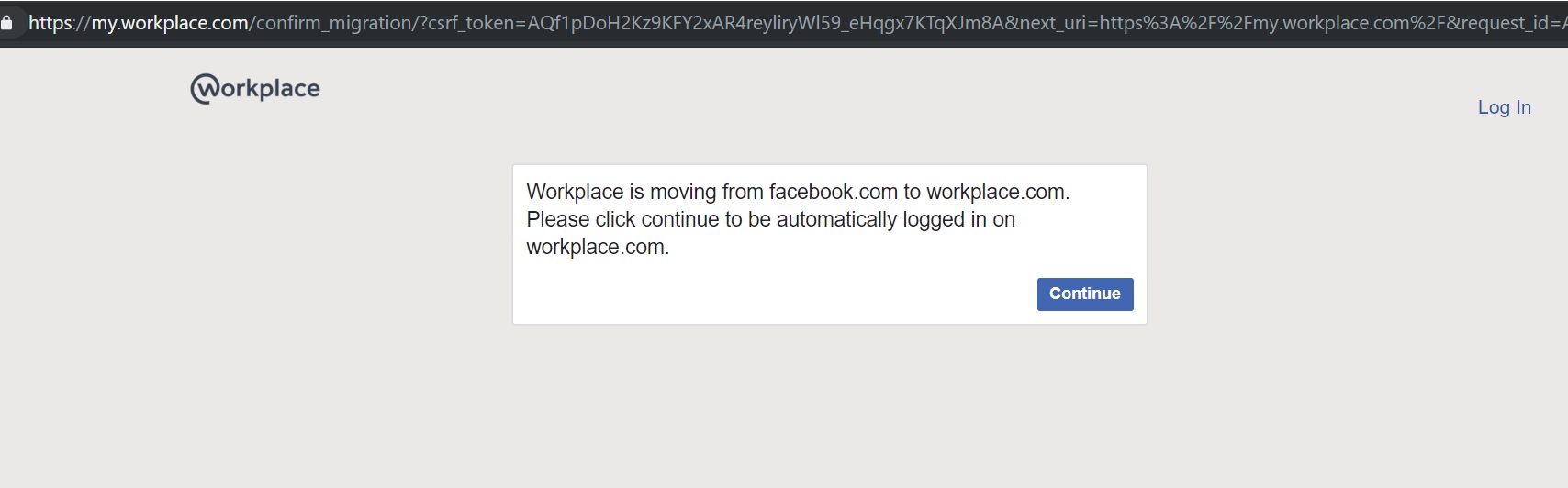Click my.workplace.com domain in the address bar
The height and width of the screenshot is (488, 1568).
click(x=170, y=22)
